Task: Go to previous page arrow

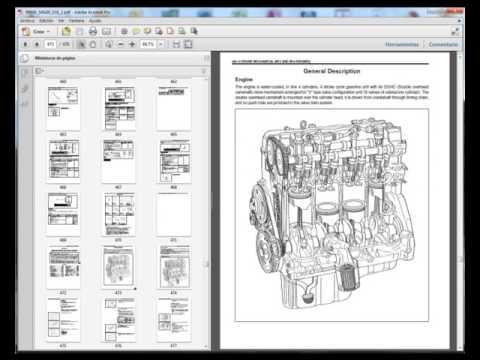Action: (x=26, y=44)
